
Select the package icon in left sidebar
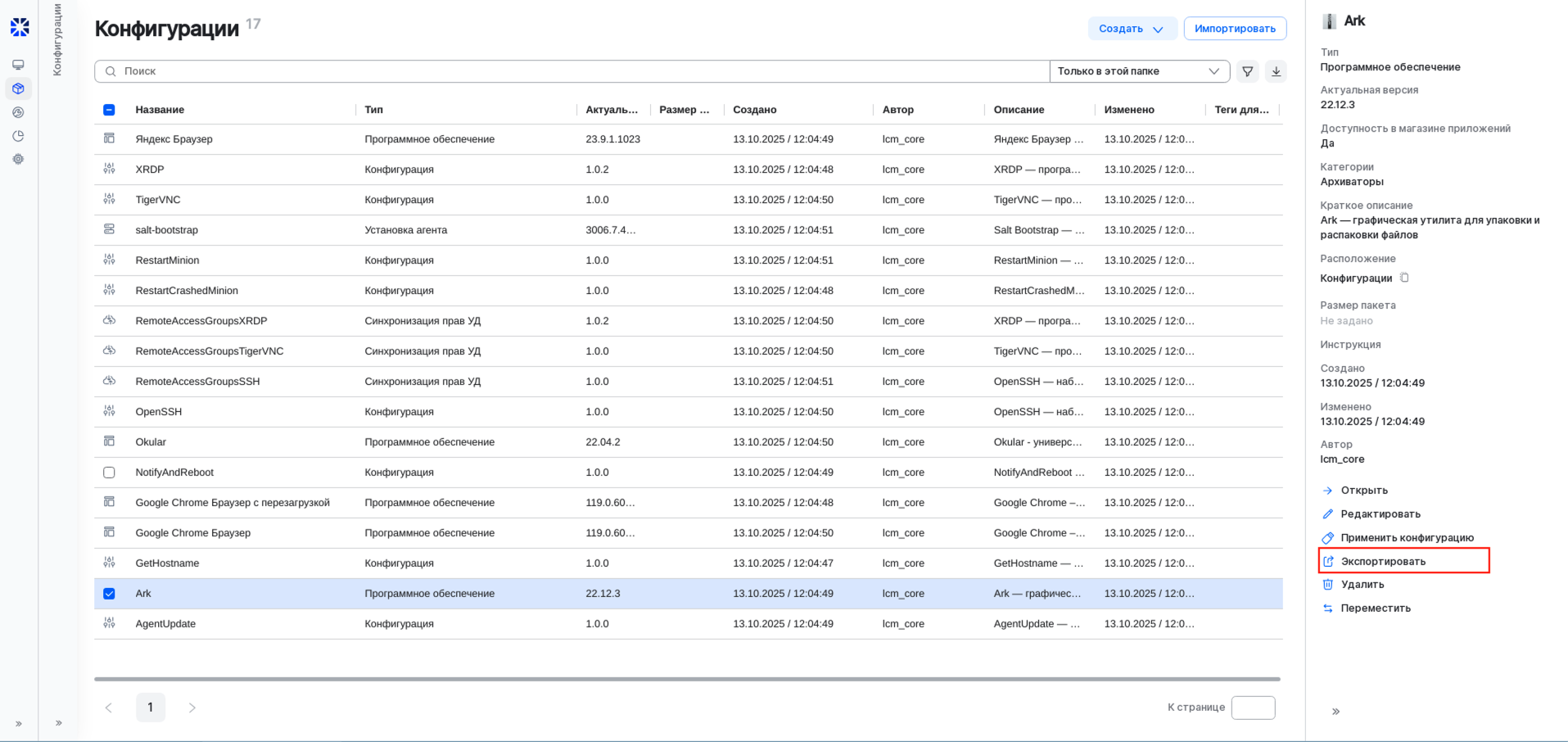click(18, 88)
